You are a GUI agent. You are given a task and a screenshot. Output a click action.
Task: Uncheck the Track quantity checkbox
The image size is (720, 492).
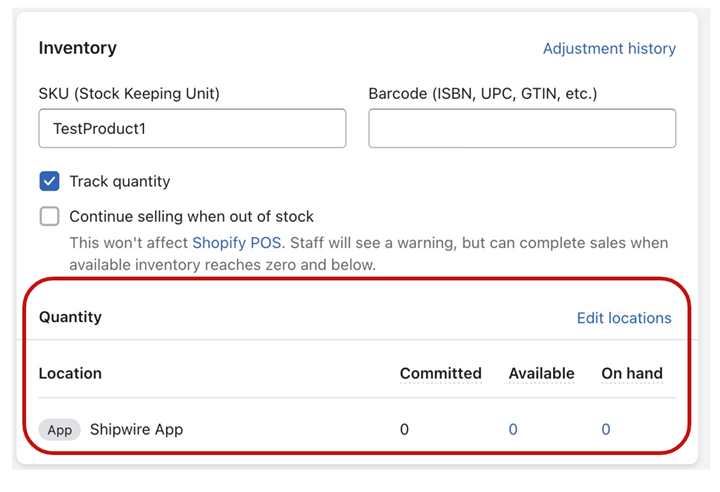50,182
